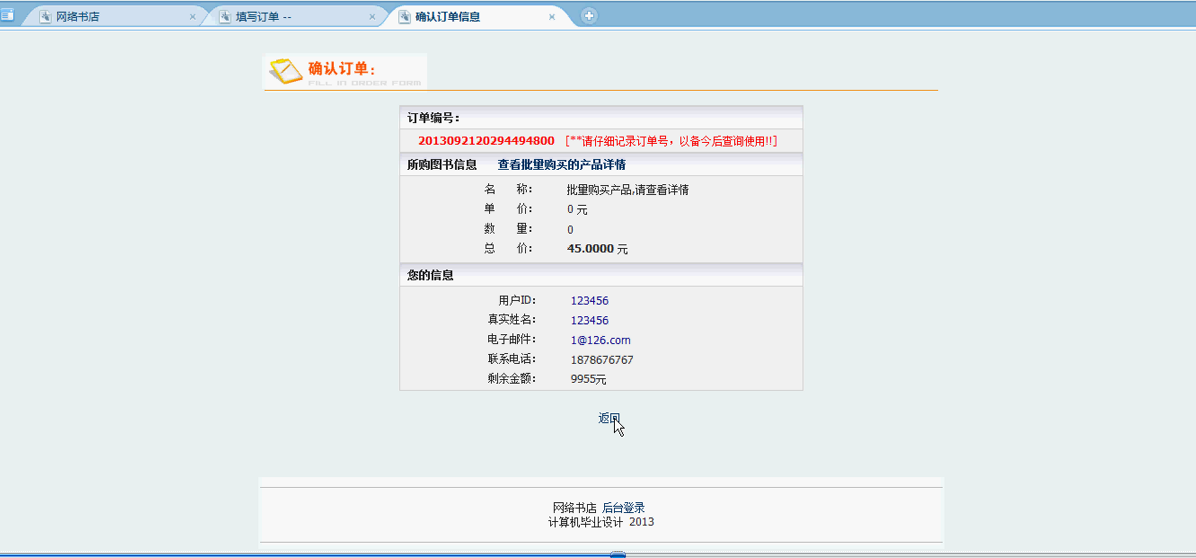Click the page icon on 填写订单 tab
1196x558 pixels.
click(225, 16)
